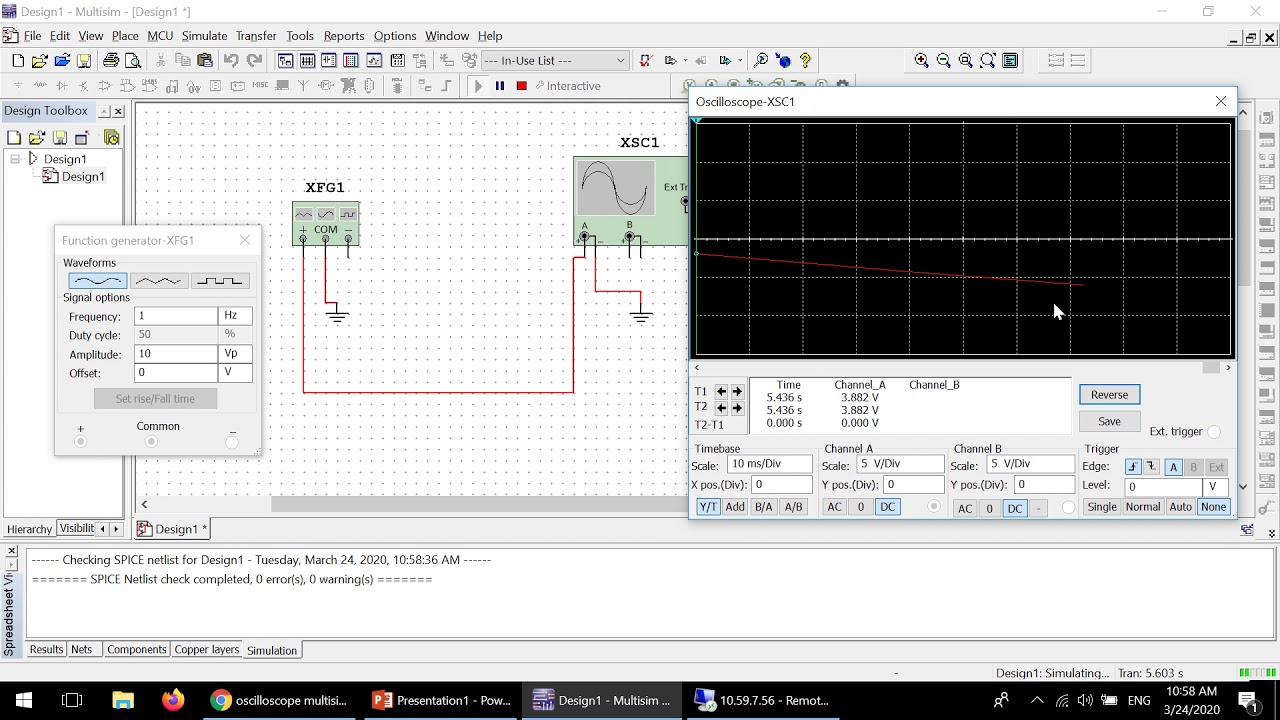
Task: Click Add in the Timebase section
Action: click(x=735, y=507)
